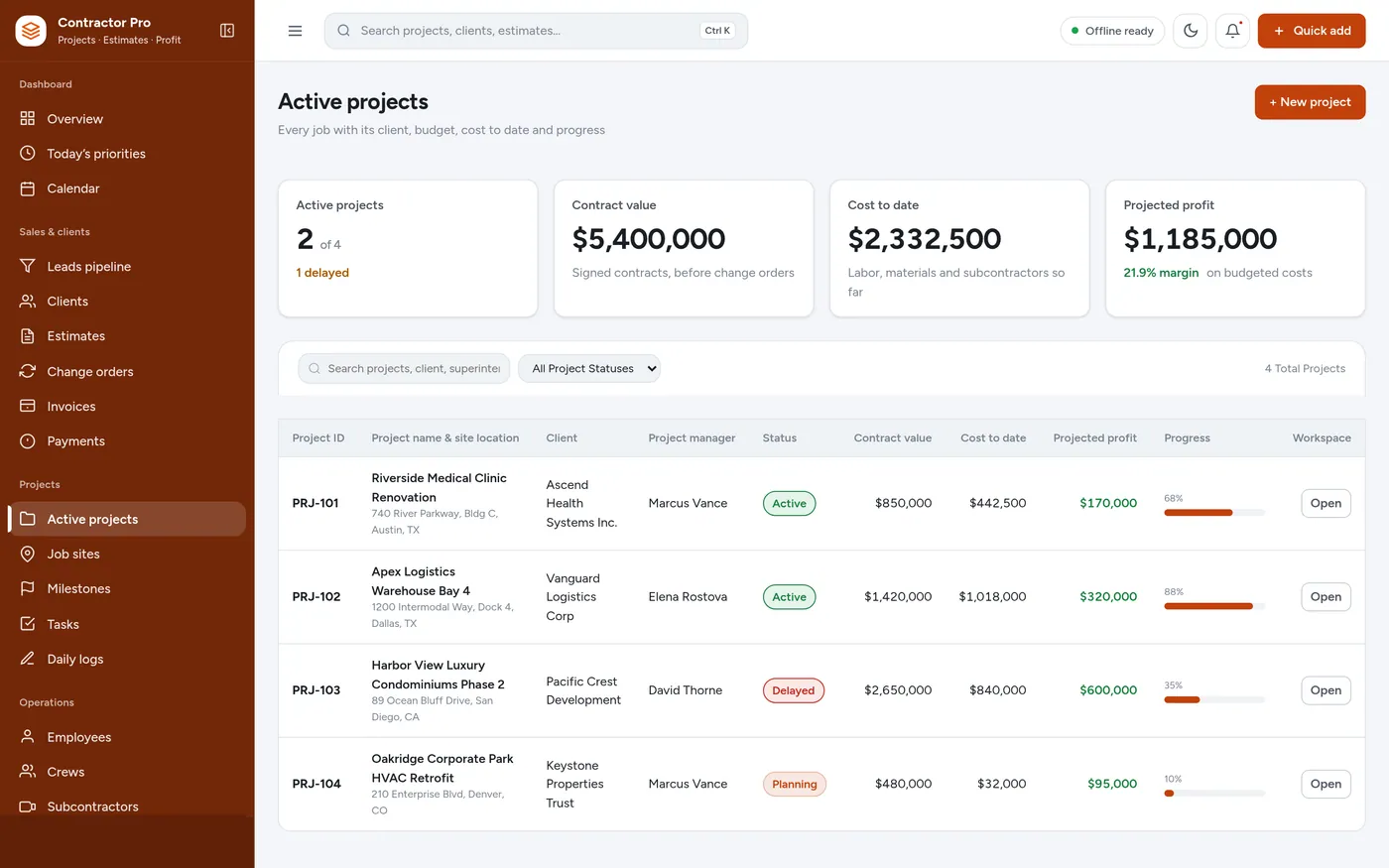Select Active projects in the sidebar
Viewport: 1389px width, 868px height.
(x=127, y=519)
